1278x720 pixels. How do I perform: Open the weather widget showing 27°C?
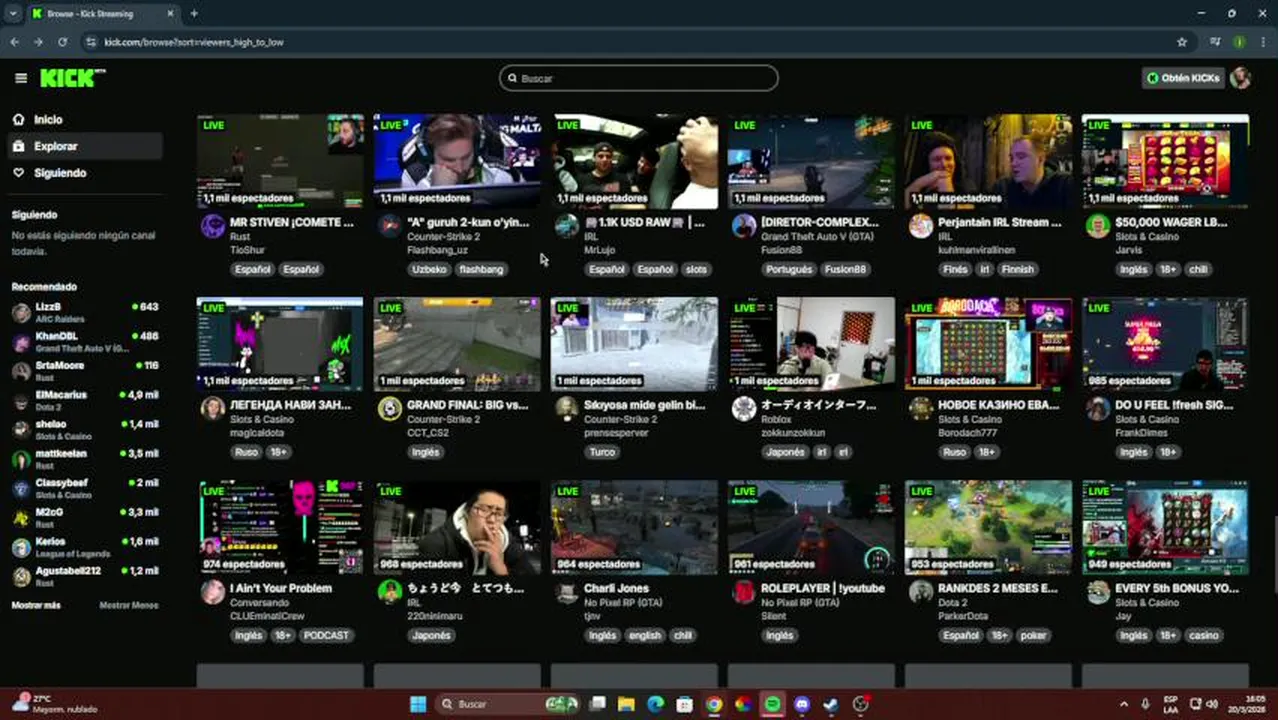(55, 704)
